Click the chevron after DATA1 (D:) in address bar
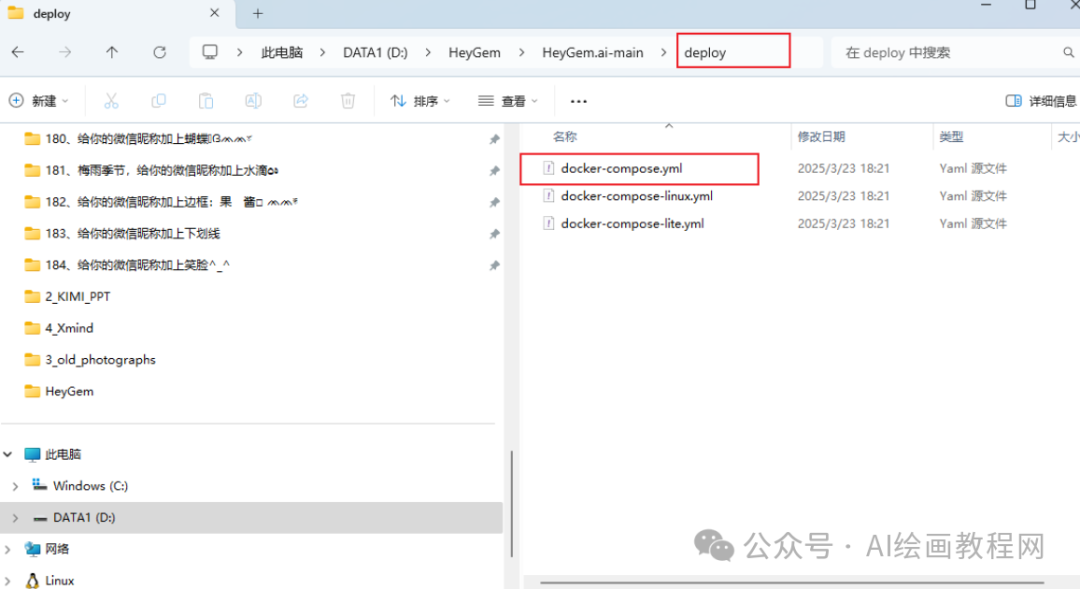1080x589 pixels. click(428, 52)
